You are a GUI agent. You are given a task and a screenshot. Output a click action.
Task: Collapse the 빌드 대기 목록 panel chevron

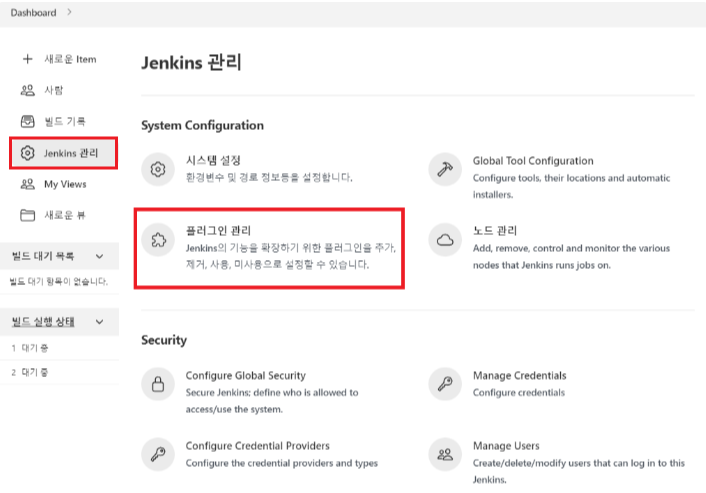[100, 256]
